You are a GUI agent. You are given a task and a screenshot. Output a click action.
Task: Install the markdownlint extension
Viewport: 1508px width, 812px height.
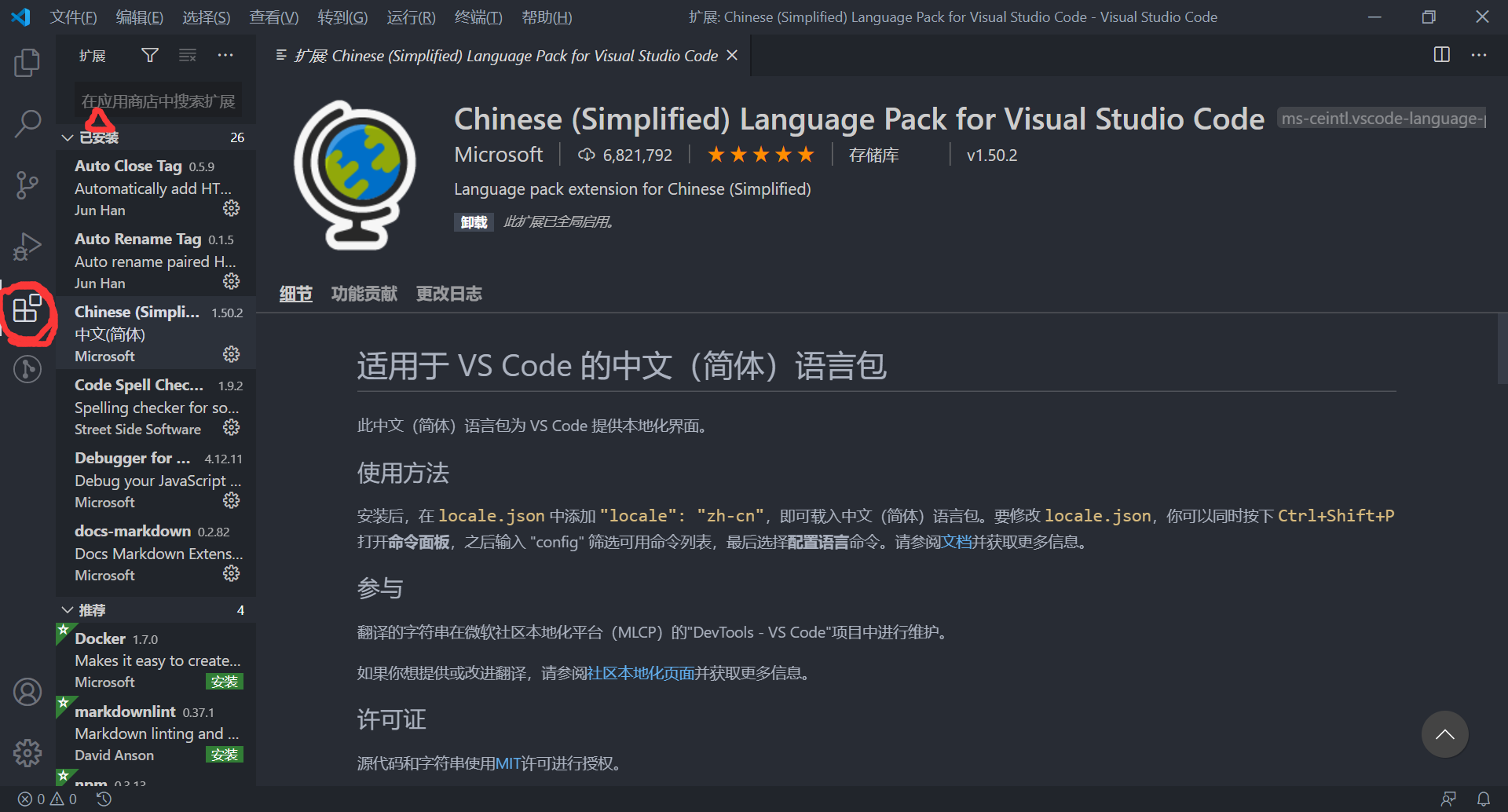[224, 755]
